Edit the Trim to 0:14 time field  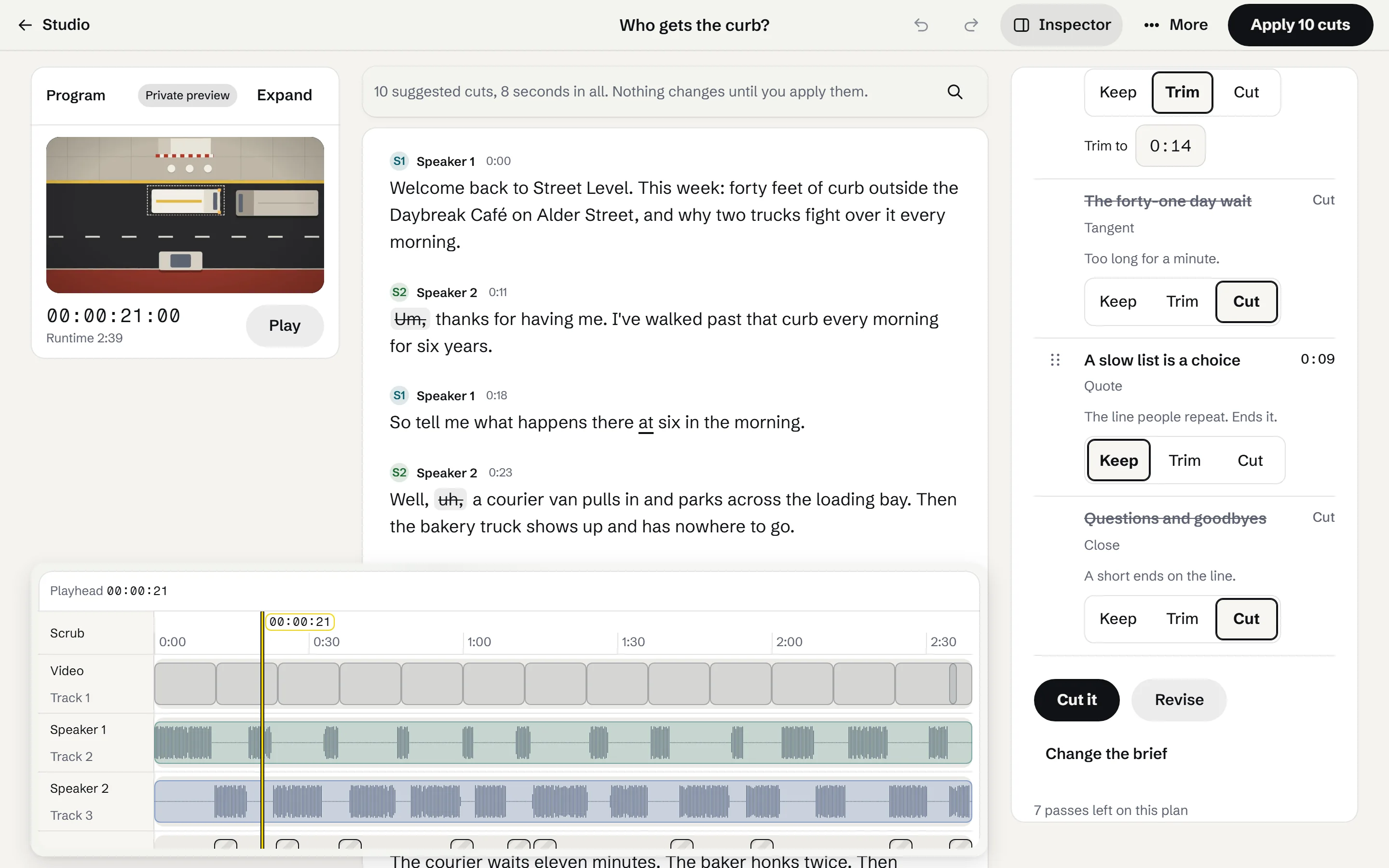1171,146
